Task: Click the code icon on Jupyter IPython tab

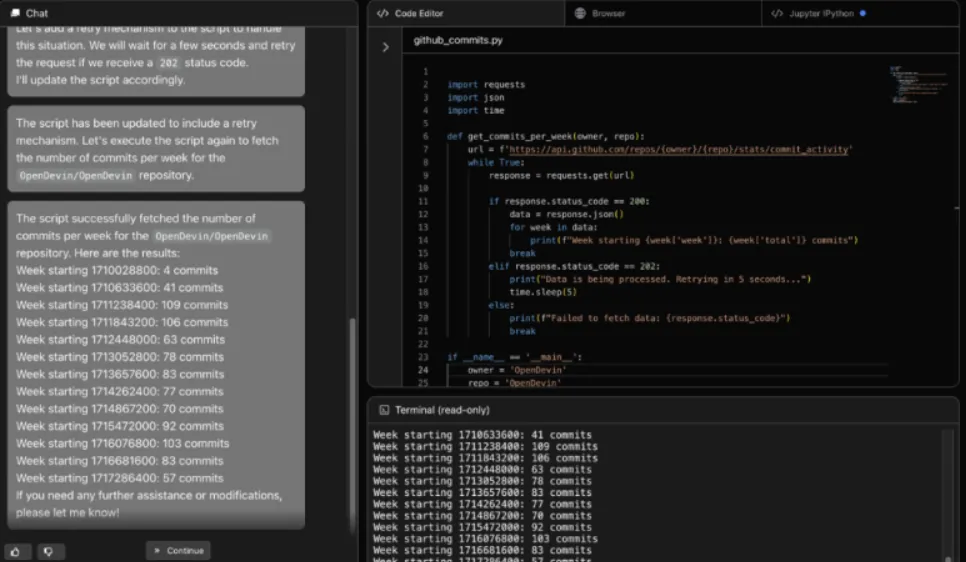Action: [x=777, y=13]
